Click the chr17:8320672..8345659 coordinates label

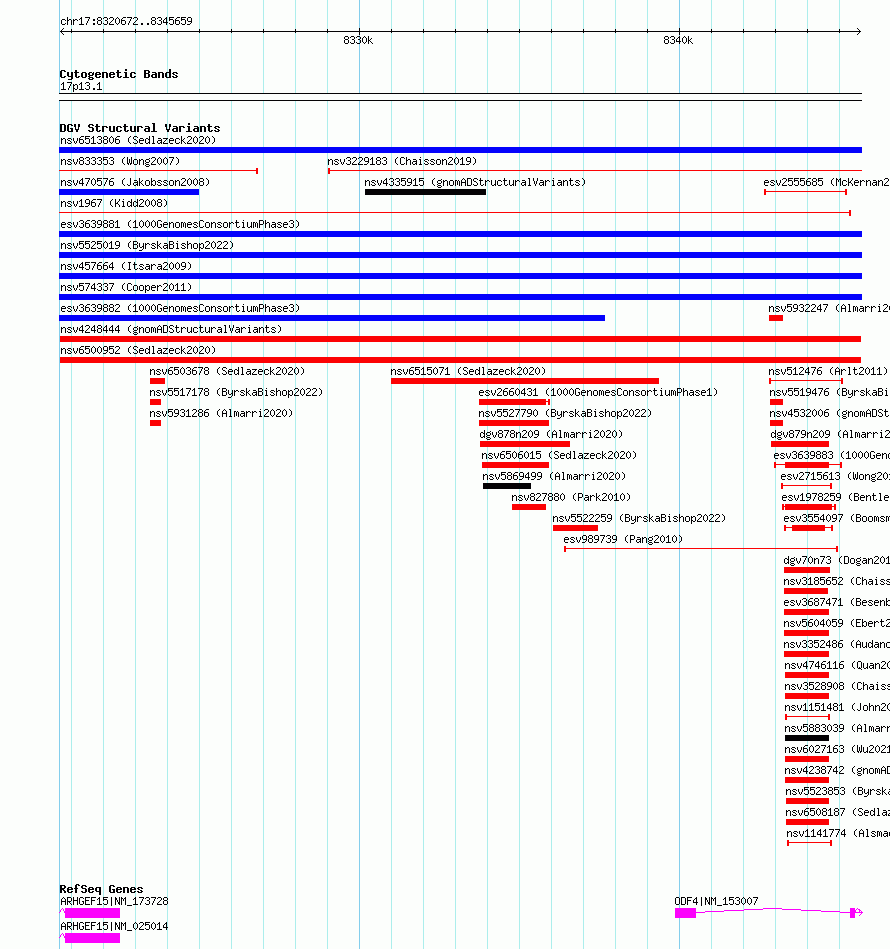[126, 21]
